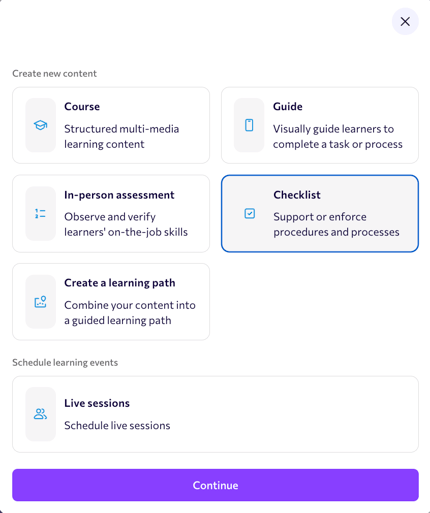Select the Guide title

point(288,106)
